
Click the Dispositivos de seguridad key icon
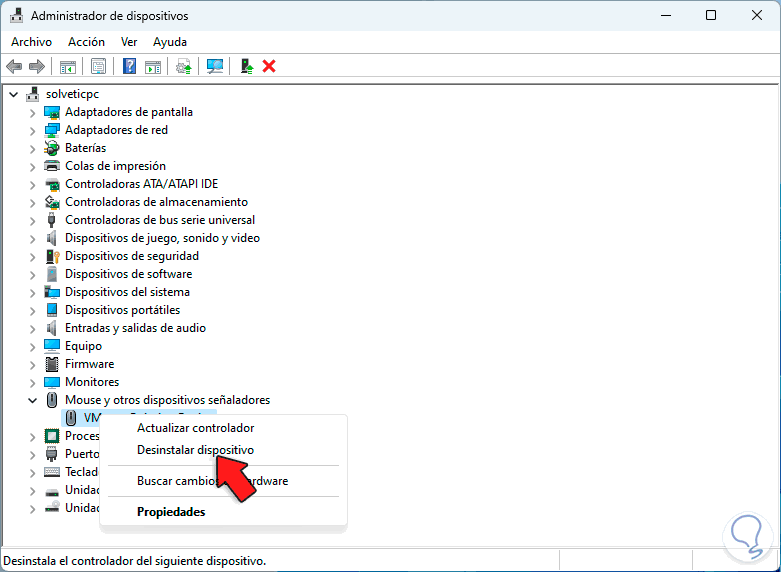[x=52, y=256]
